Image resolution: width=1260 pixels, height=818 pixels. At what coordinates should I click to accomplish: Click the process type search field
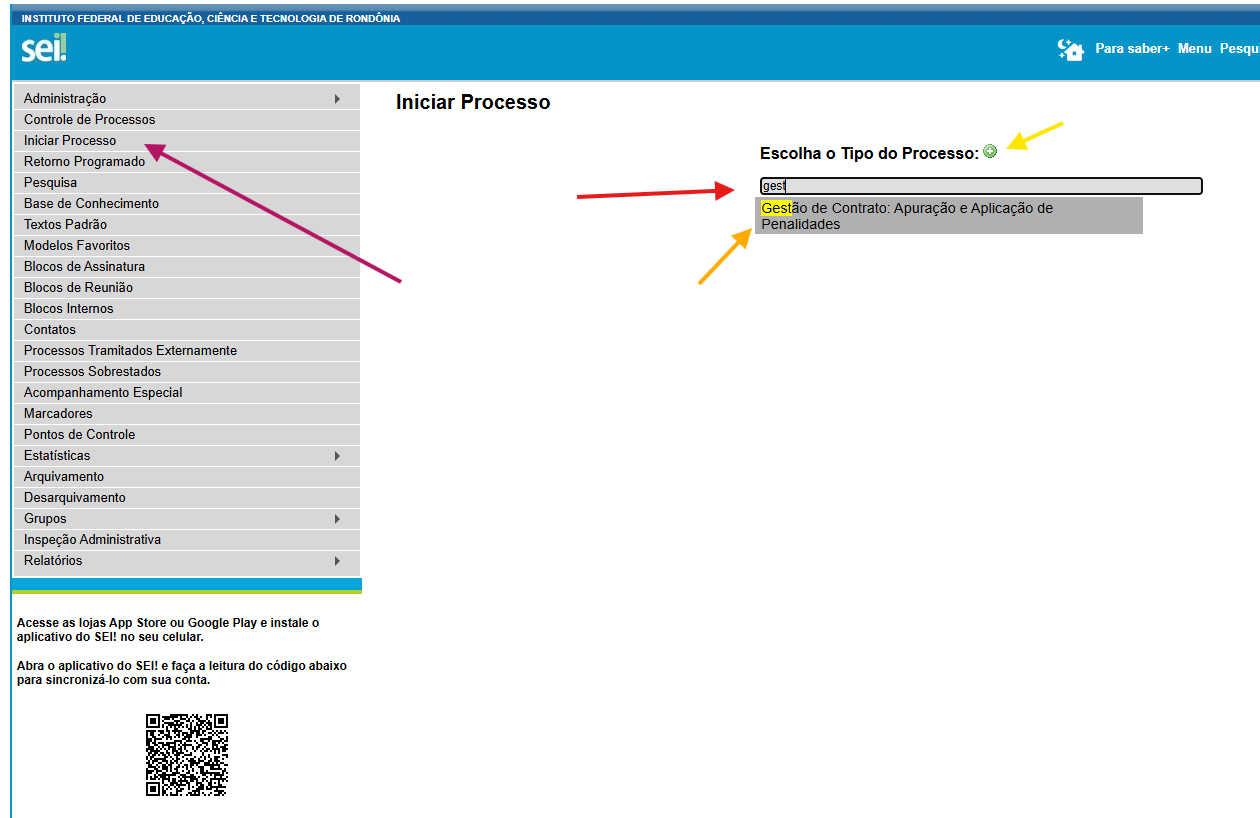click(980, 186)
